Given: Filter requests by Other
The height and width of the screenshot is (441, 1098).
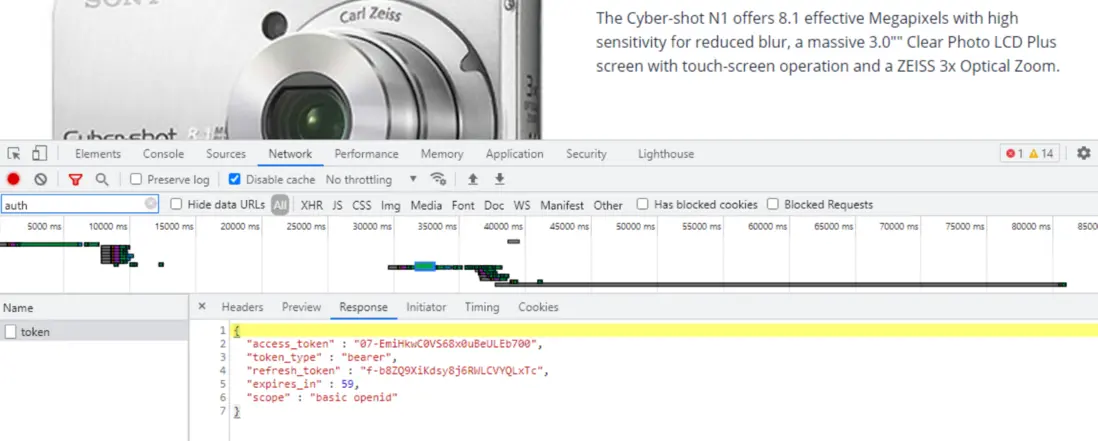Looking at the screenshot, I should 608,205.
